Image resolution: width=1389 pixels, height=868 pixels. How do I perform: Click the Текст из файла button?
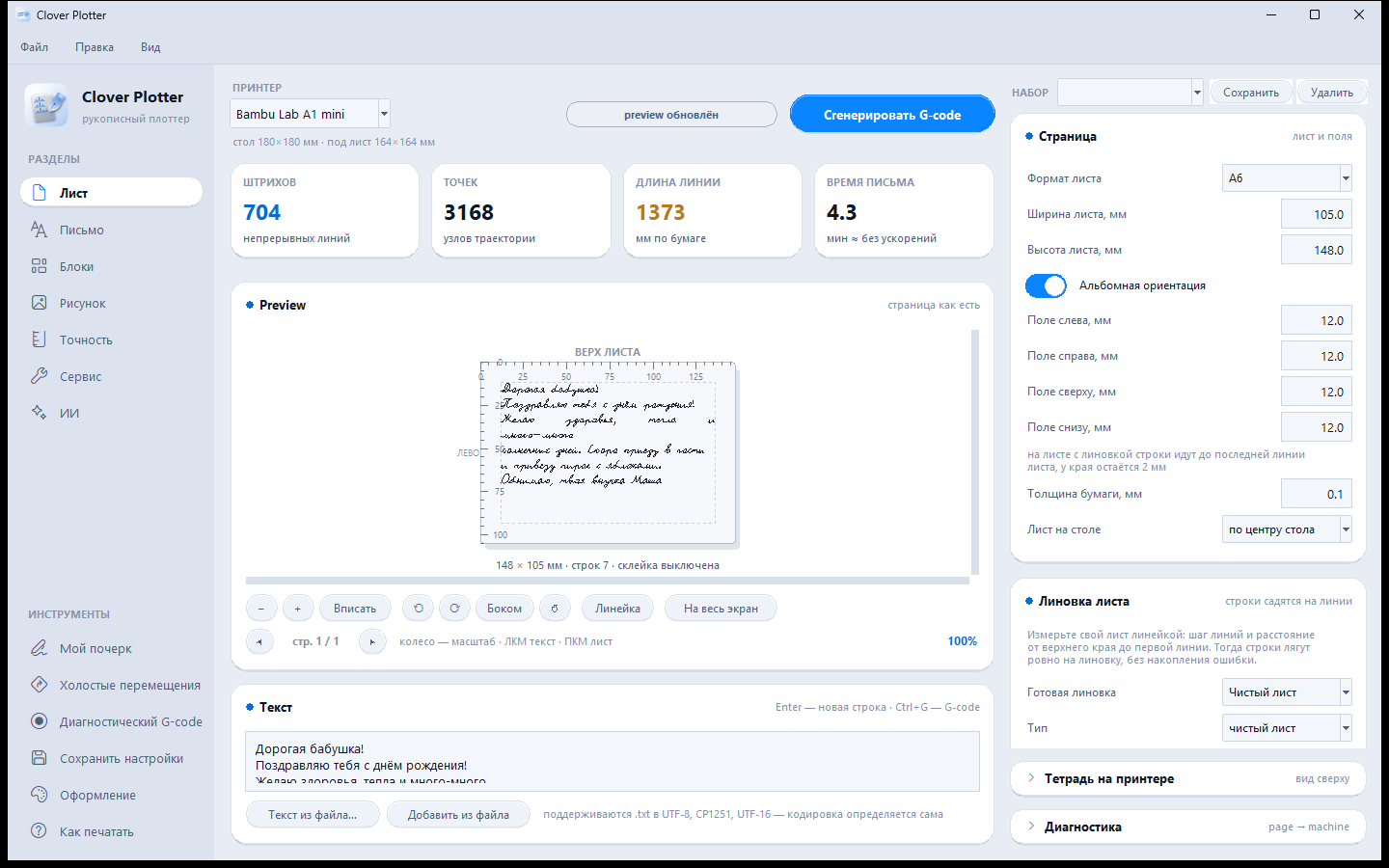(313, 815)
